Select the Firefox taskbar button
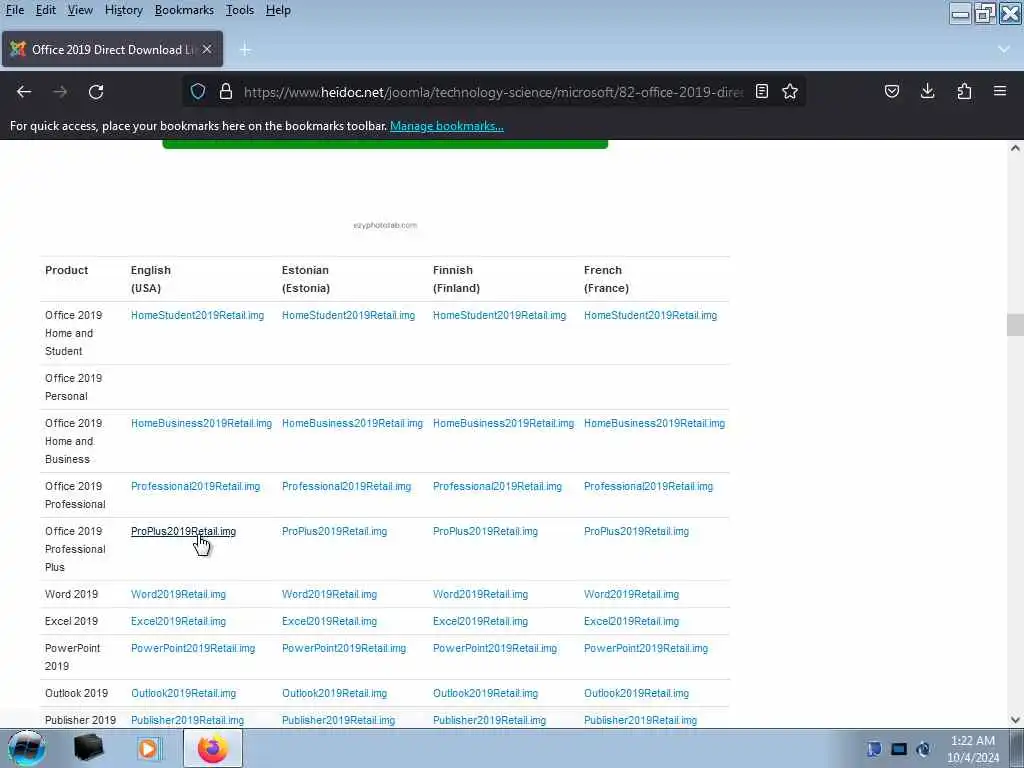1024x768 pixels. 213,748
